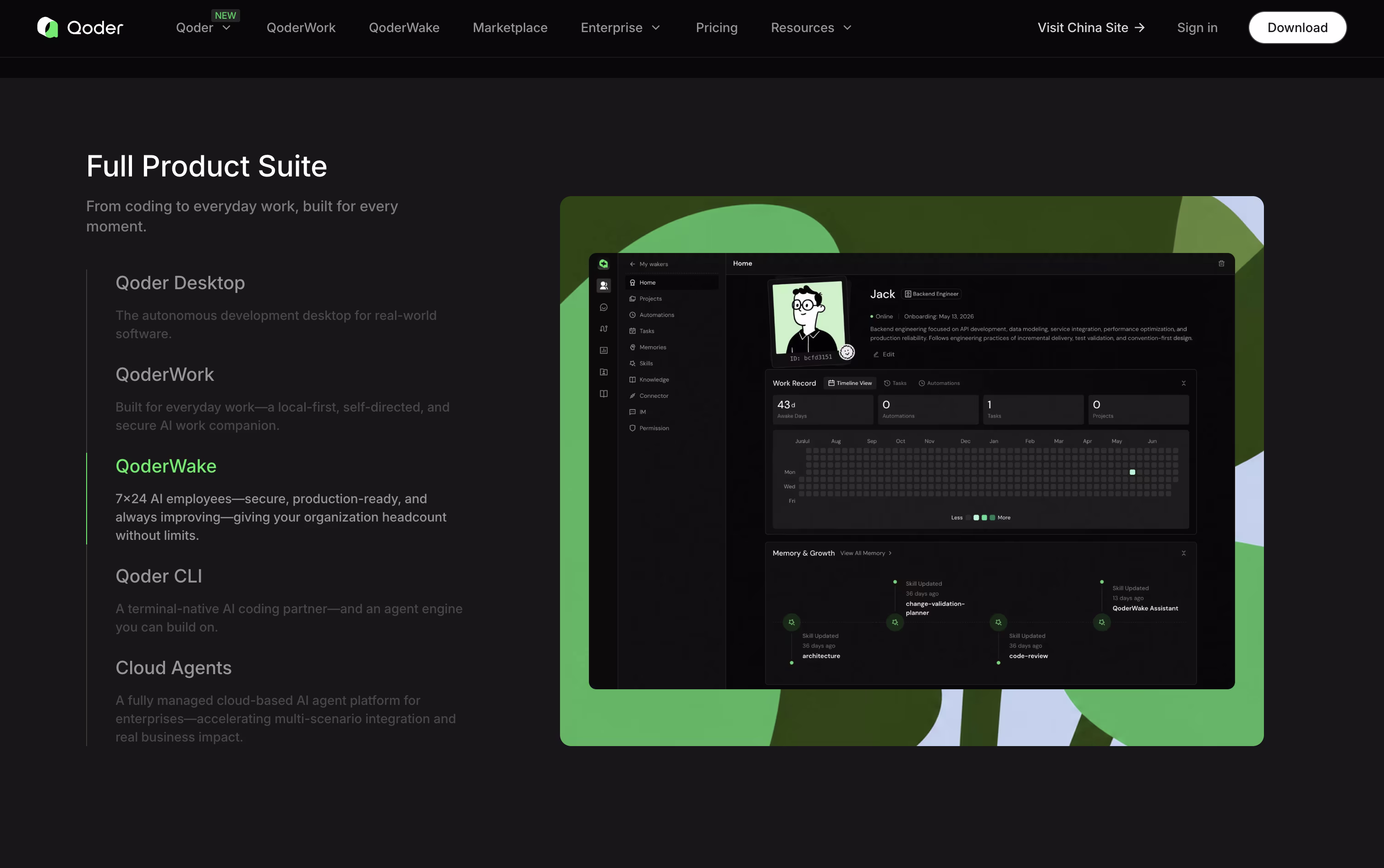
Task: Click the Connector plug icon in the sidebar
Action: [x=632, y=396]
